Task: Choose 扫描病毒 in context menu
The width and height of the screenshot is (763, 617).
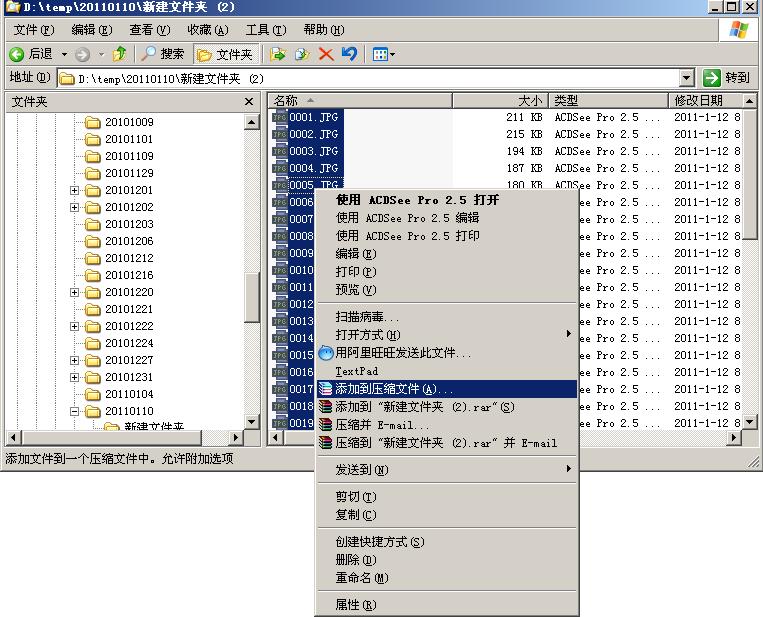Action: (446, 317)
